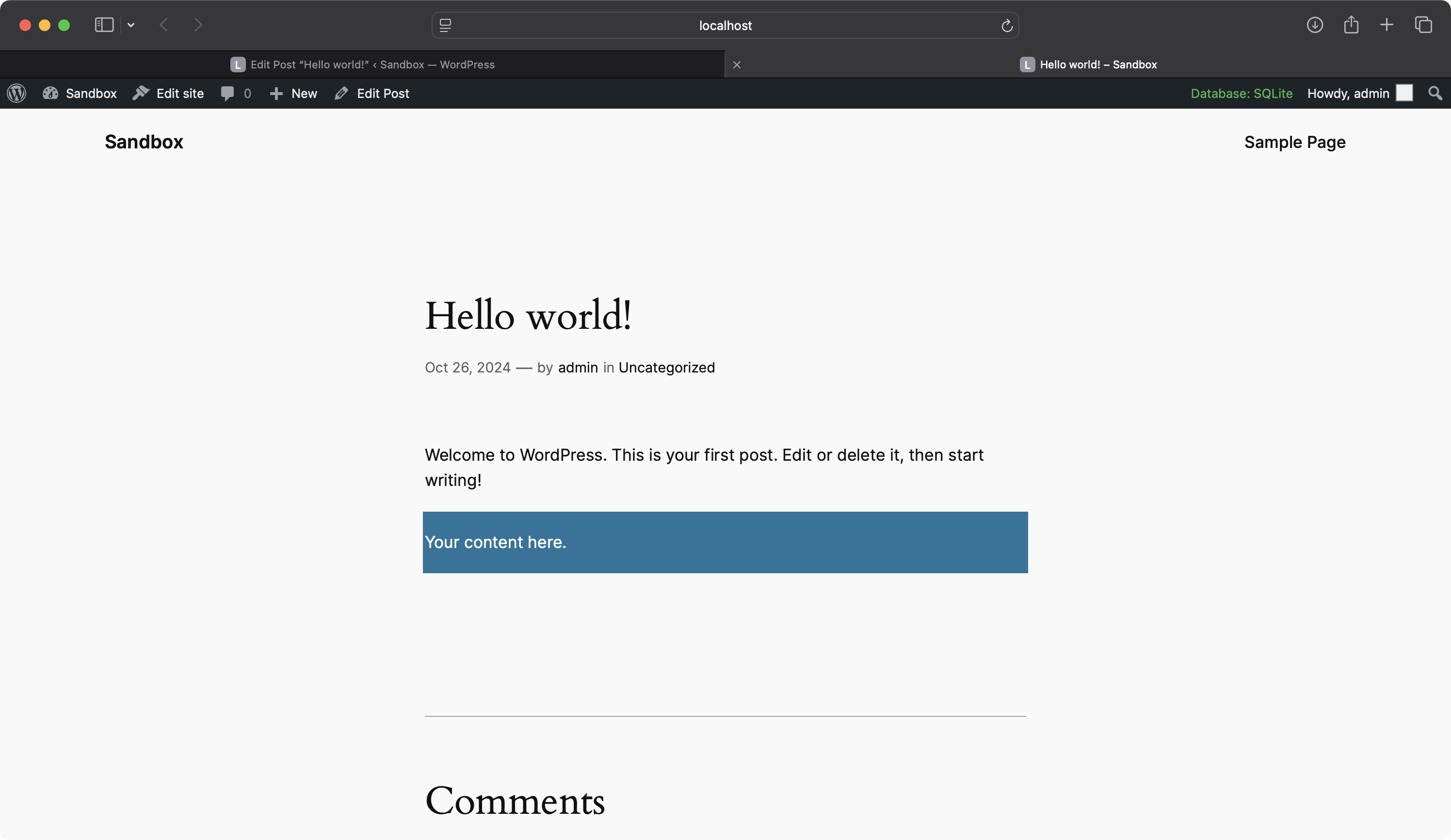Enter full screen with the green button
The width and height of the screenshot is (1451, 840).
[x=64, y=25]
